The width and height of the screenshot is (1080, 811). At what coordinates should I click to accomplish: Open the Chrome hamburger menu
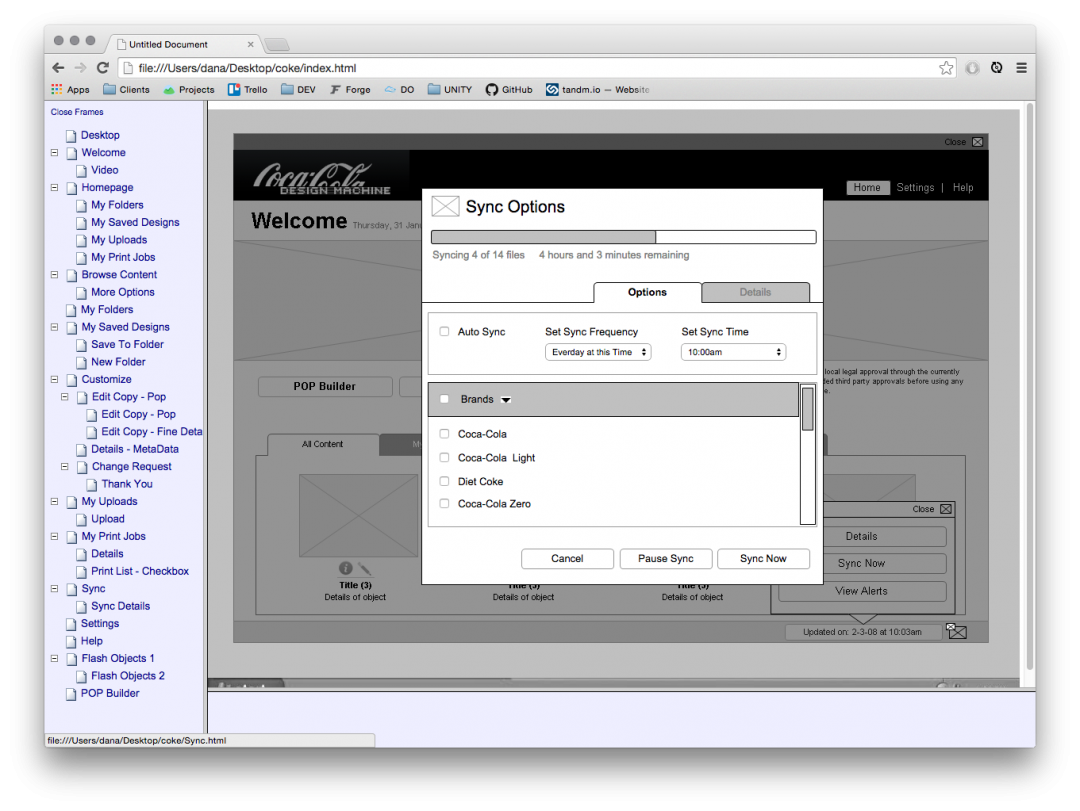pos(1021,68)
